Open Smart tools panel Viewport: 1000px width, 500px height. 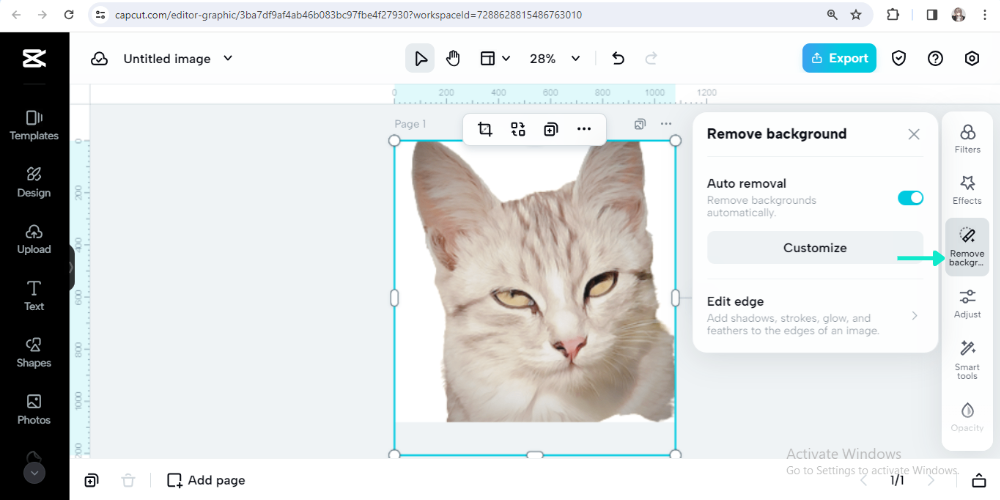tap(967, 358)
